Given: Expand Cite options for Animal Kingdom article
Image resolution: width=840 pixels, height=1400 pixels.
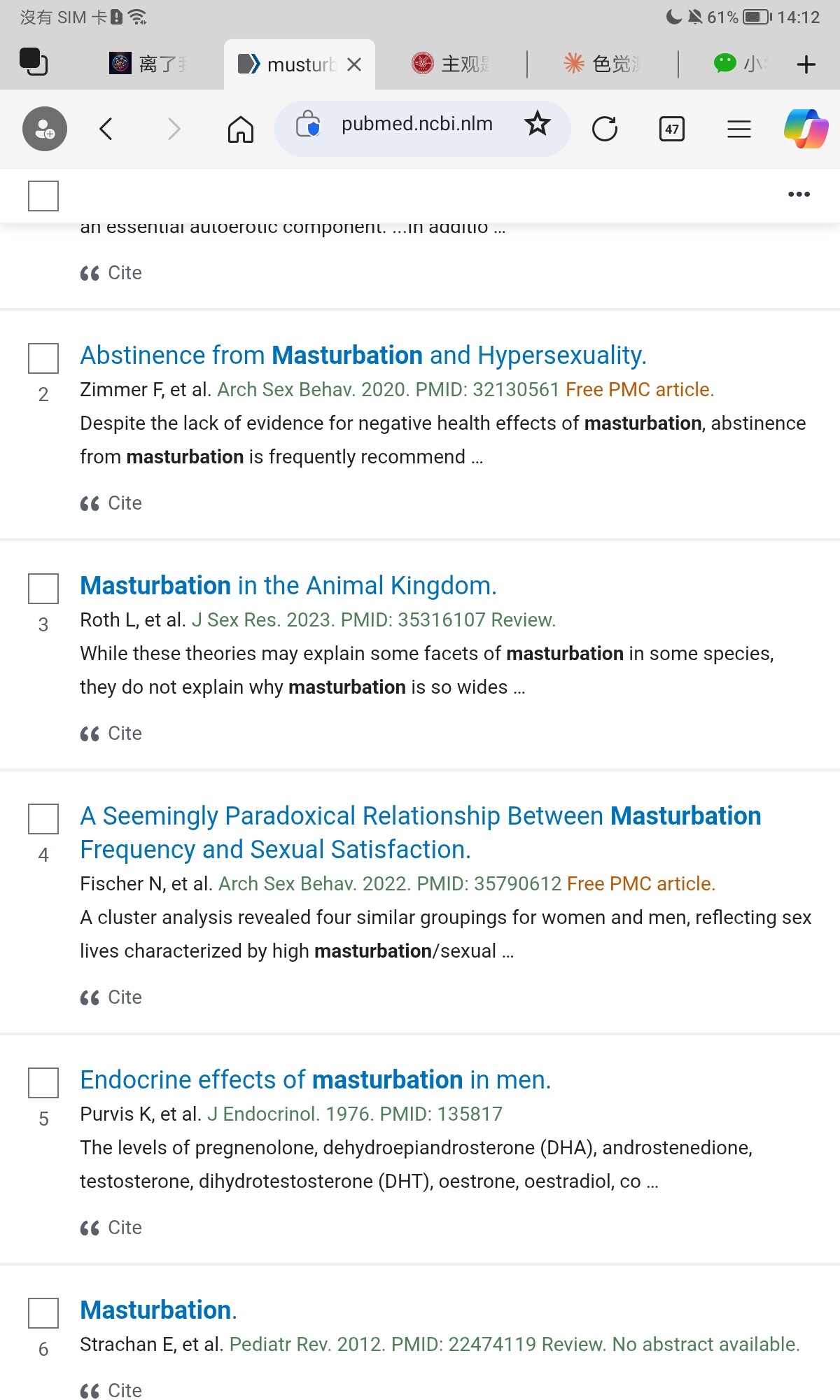Looking at the screenshot, I should pyautogui.click(x=112, y=734).
